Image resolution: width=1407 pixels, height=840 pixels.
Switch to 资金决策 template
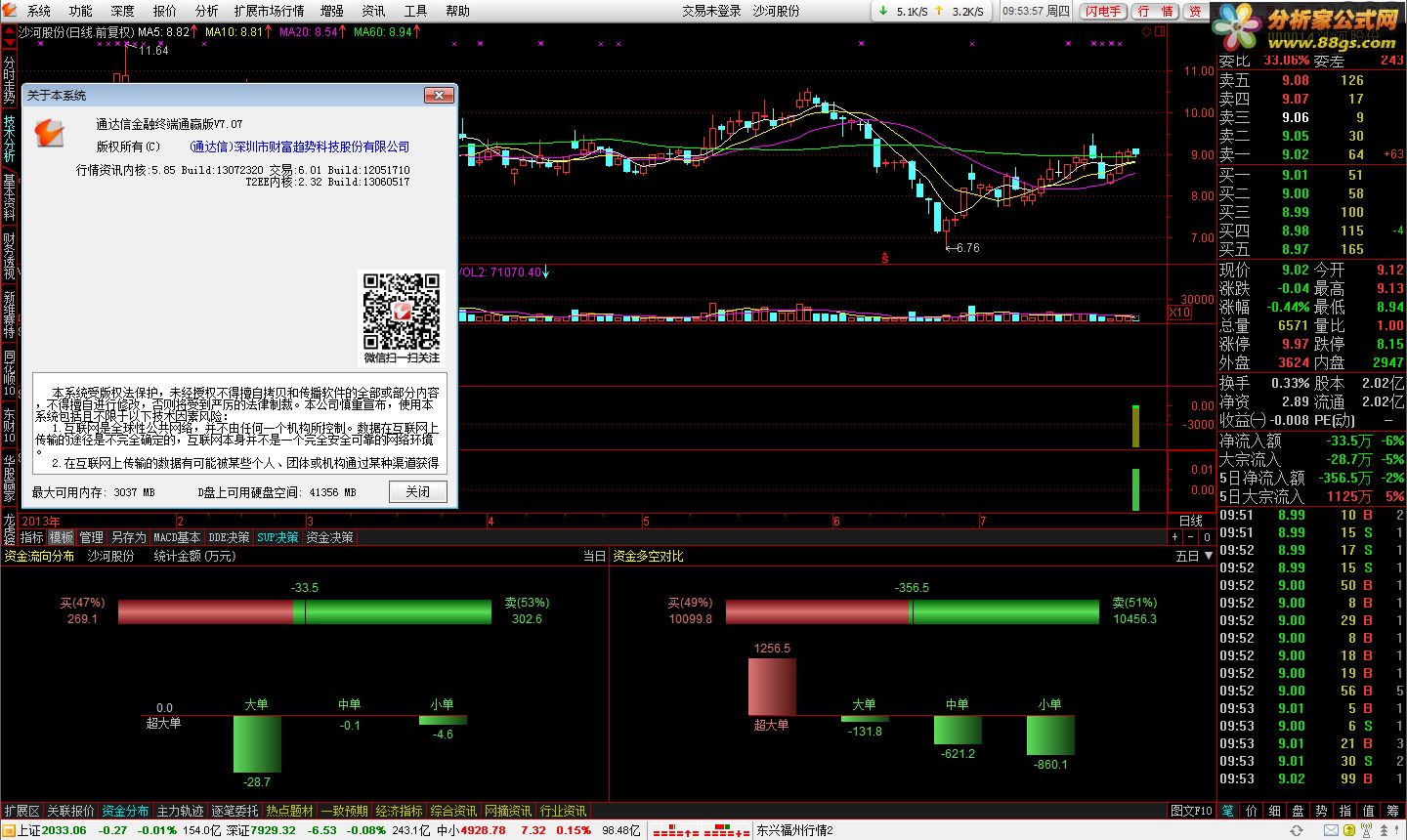(x=329, y=537)
